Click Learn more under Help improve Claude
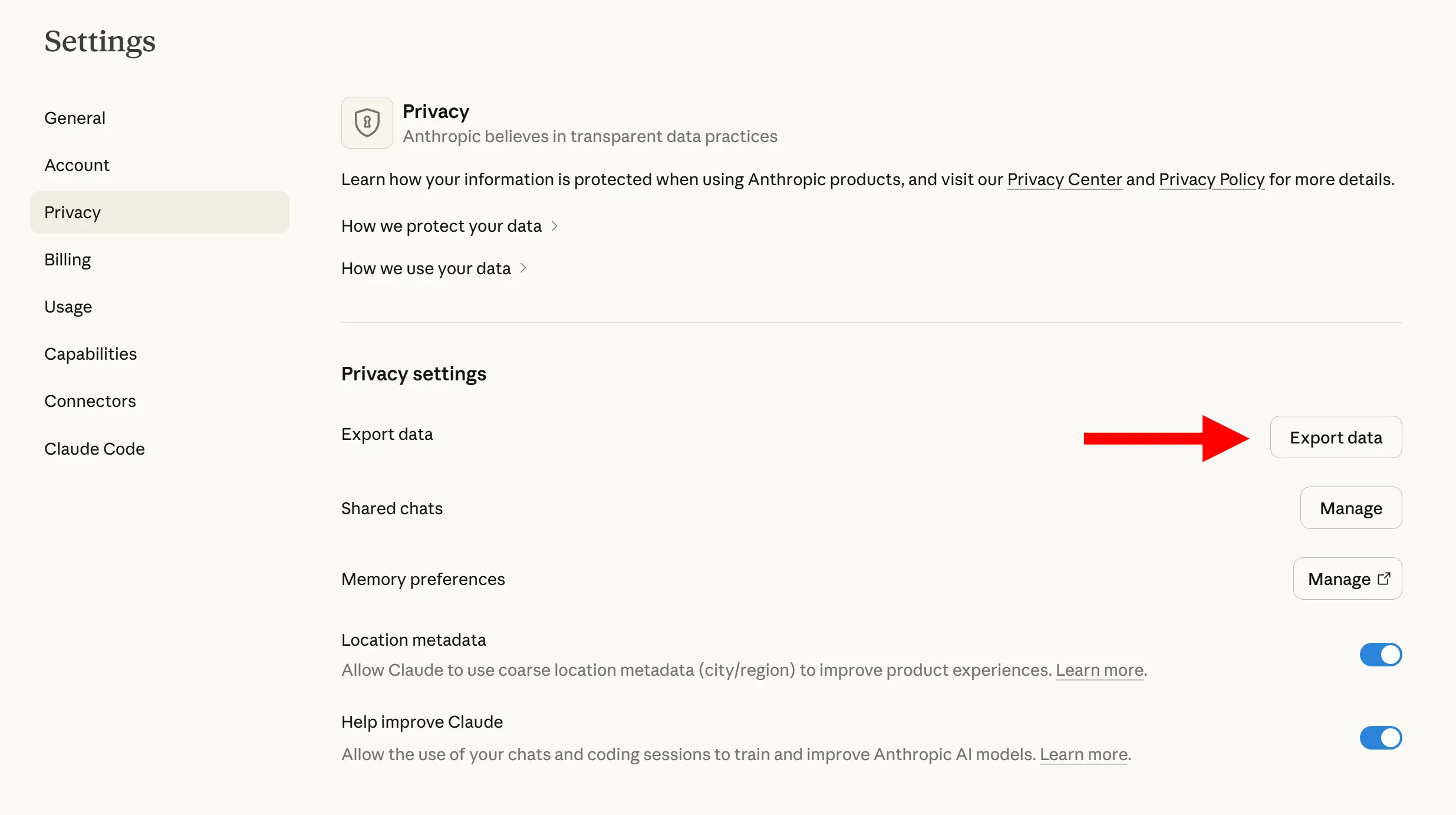 tap(1083, 754)
